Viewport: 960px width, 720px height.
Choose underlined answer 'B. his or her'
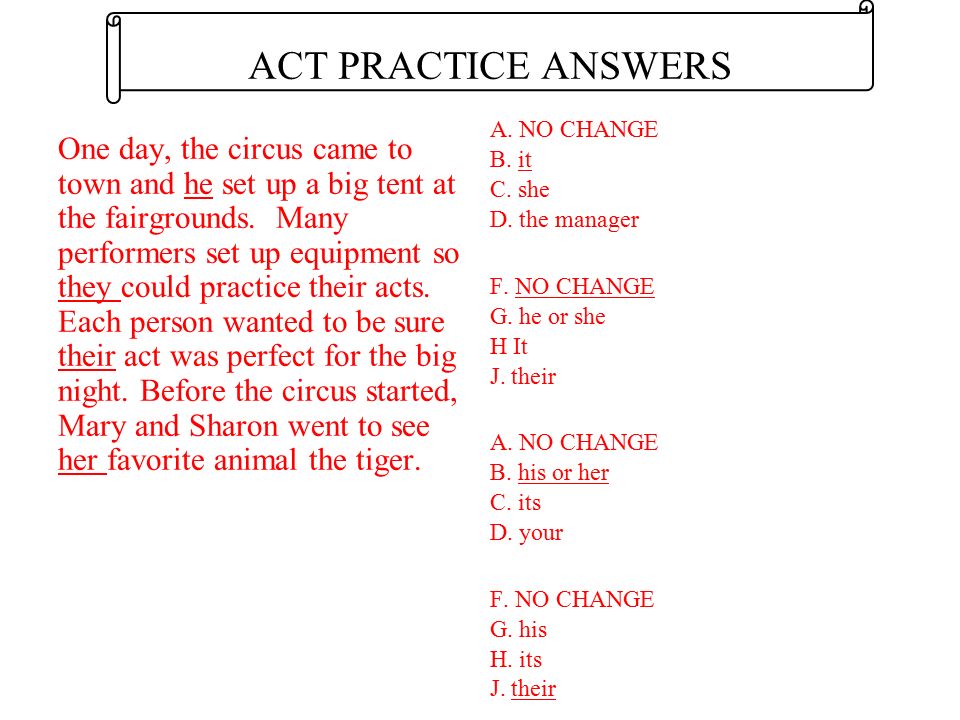(x=549, y=473)
